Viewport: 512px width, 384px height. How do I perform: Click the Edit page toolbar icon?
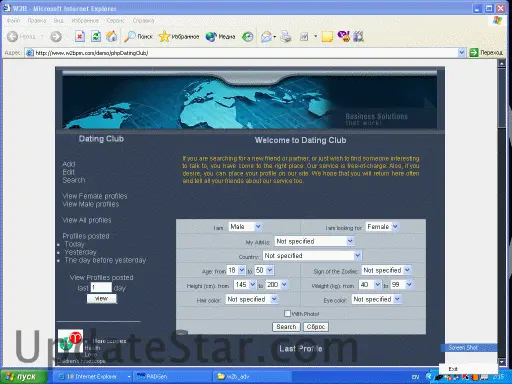304,36
